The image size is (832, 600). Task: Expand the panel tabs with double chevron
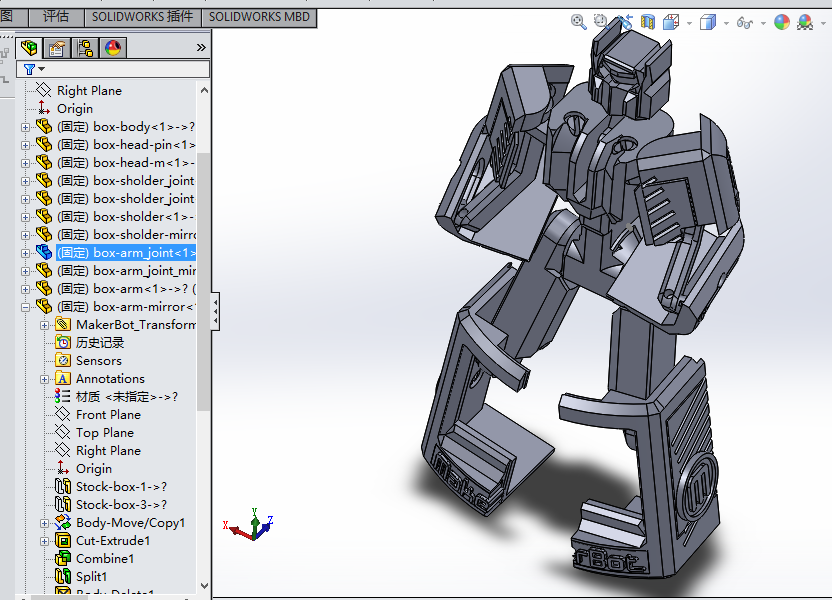tap(201, 47)
